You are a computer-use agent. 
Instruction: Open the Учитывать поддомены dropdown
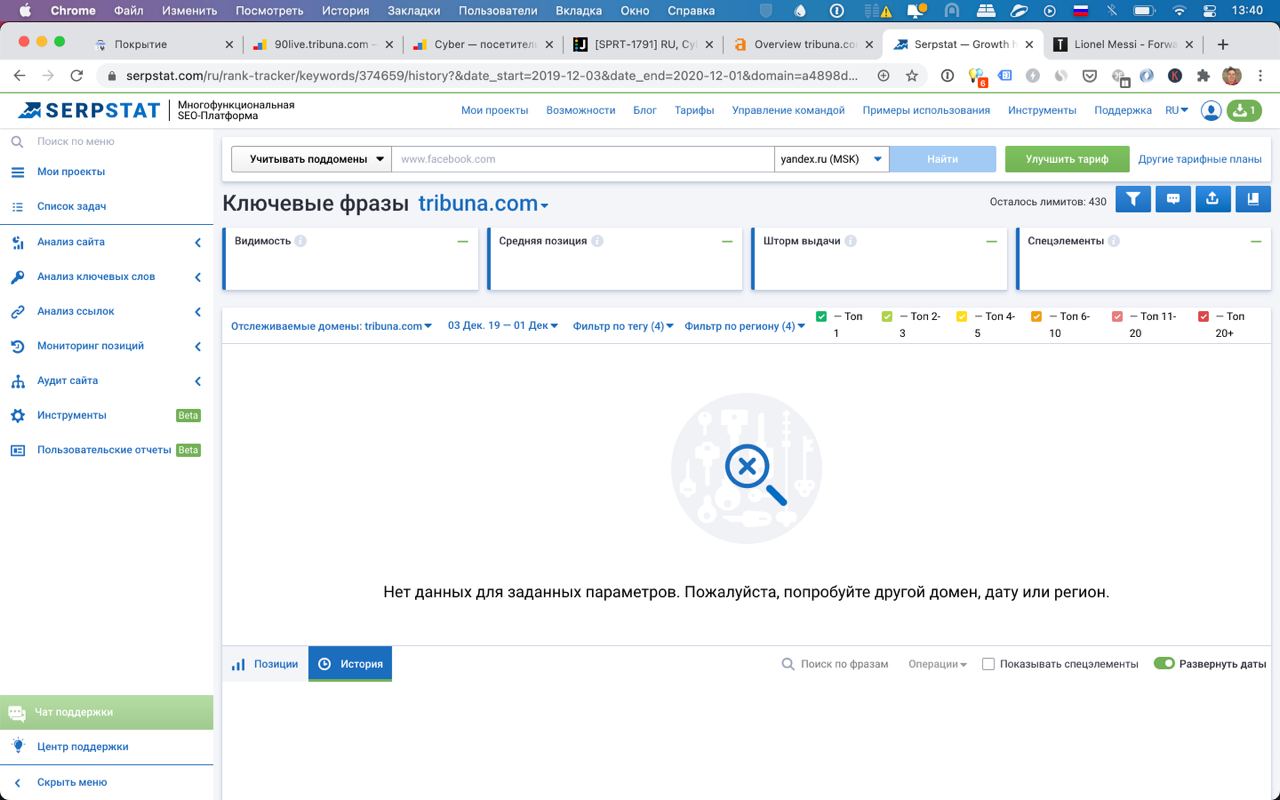click(x=311, y=159)
